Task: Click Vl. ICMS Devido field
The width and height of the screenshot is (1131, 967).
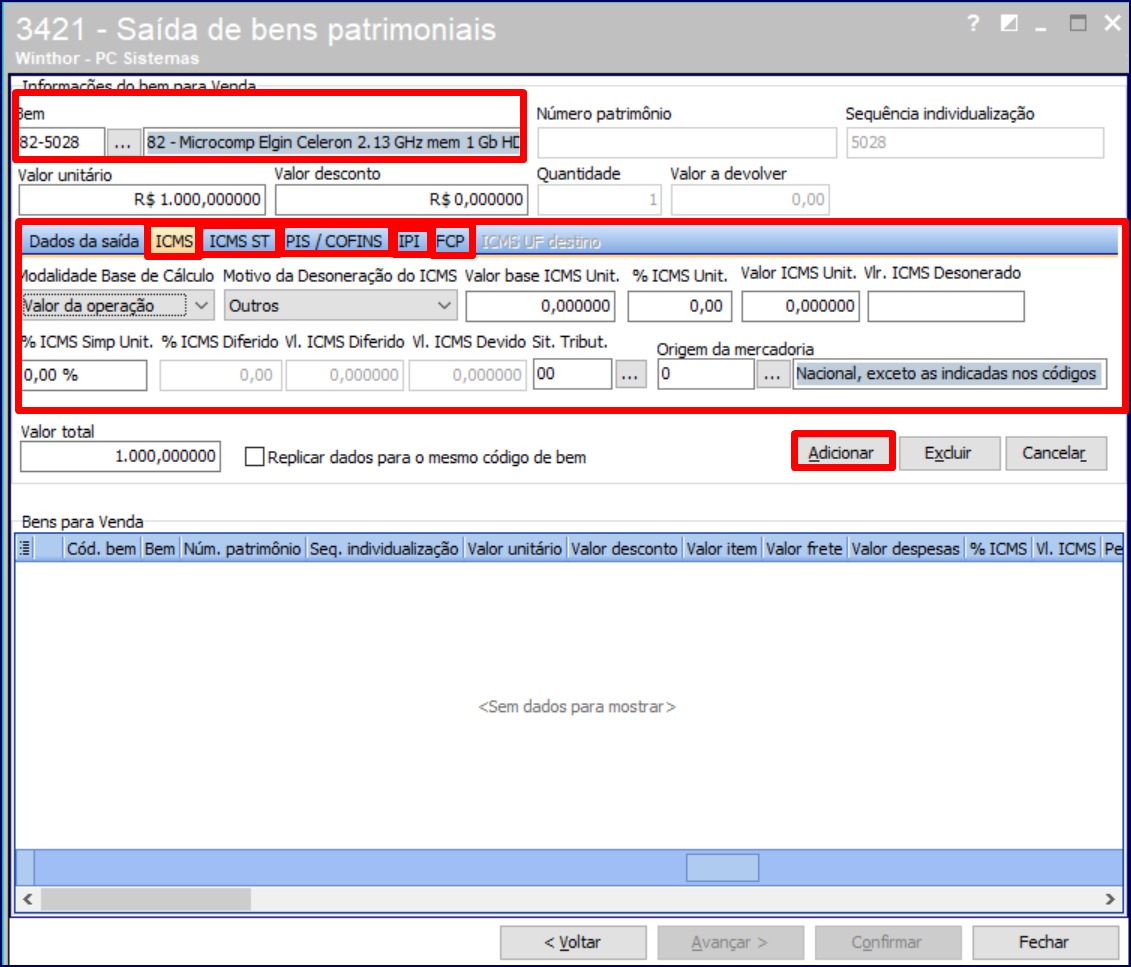Action: [468, 375]
